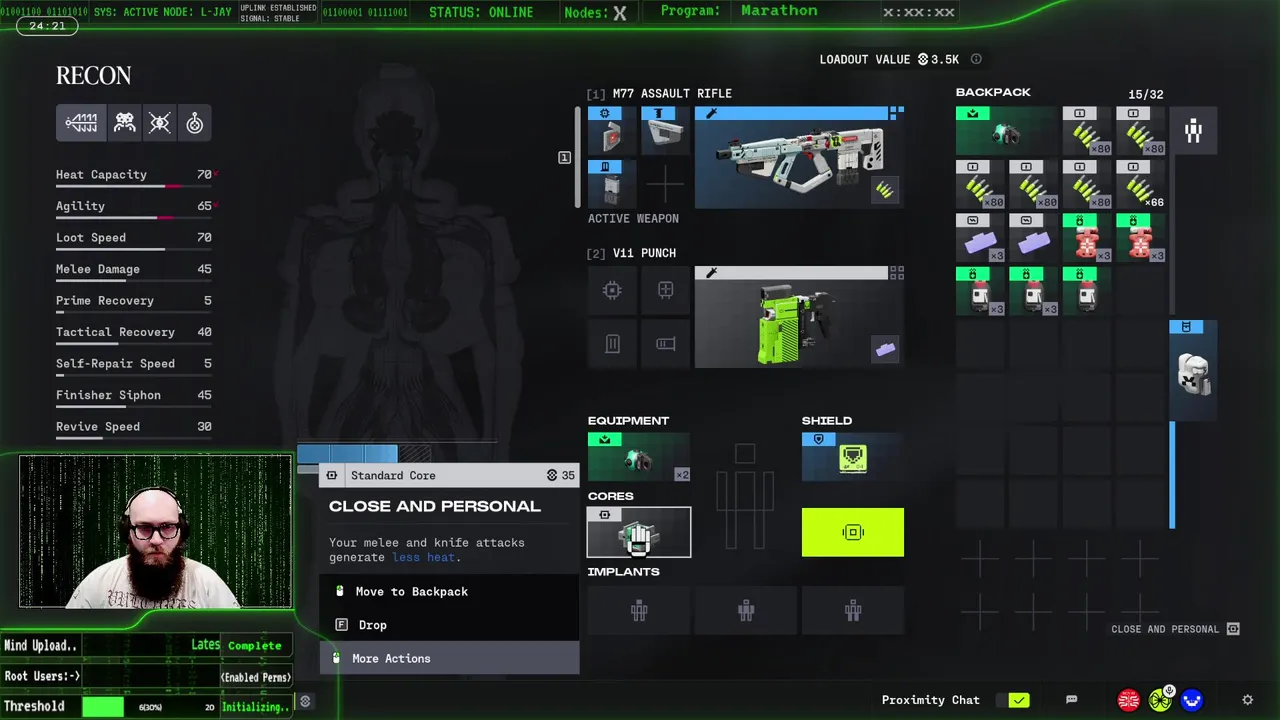This screenshot has width=1280, height=720.
Task: Click the Loot Speed stat row
Action: 134,238
